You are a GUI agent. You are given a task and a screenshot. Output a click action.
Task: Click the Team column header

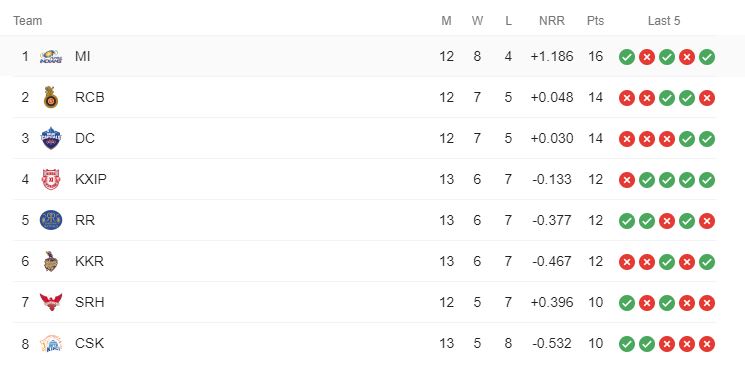pyautogui.click(x=28, y=21)
